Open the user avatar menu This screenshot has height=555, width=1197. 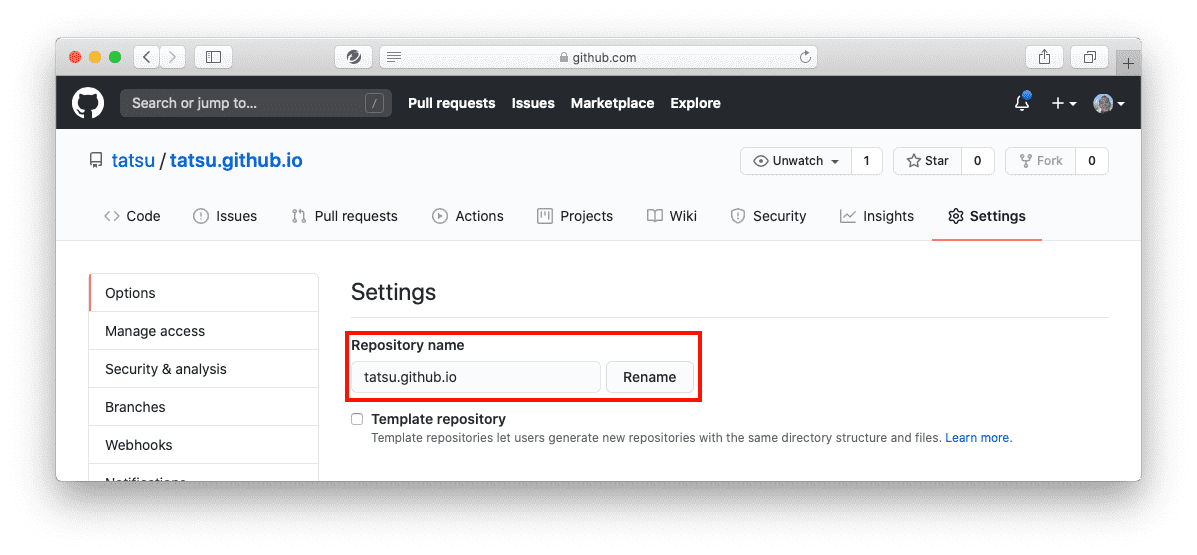click(1108, 103)
